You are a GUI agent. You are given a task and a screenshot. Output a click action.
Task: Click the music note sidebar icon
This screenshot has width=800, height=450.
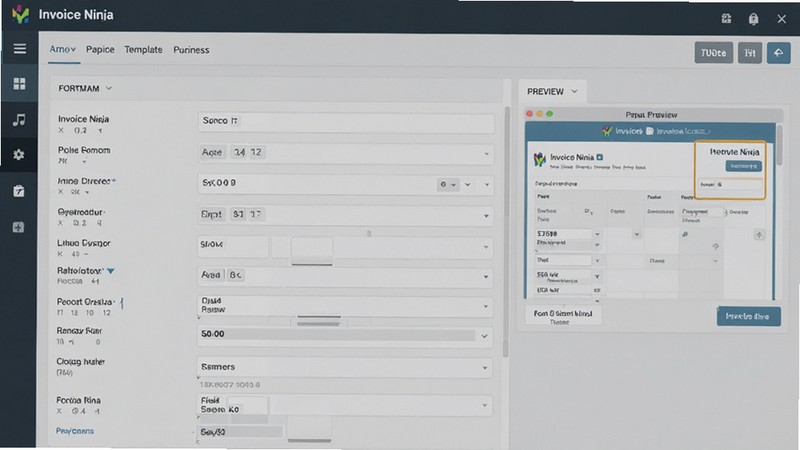[x=19, y=119]
